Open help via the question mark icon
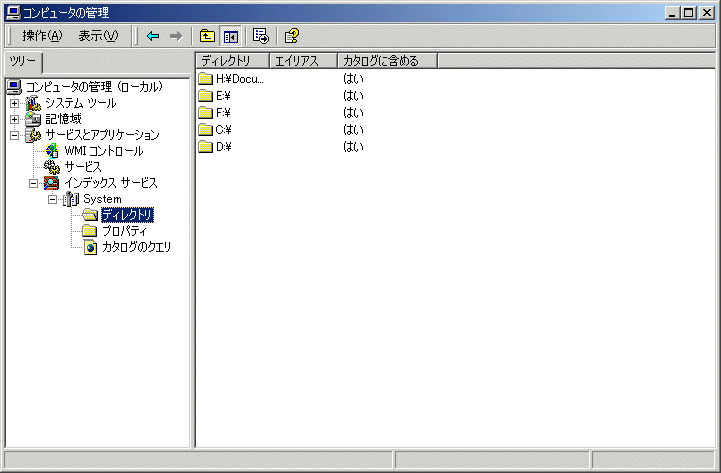Image resolution: width=721 pixels, height=473 pixels. (292, 36)
